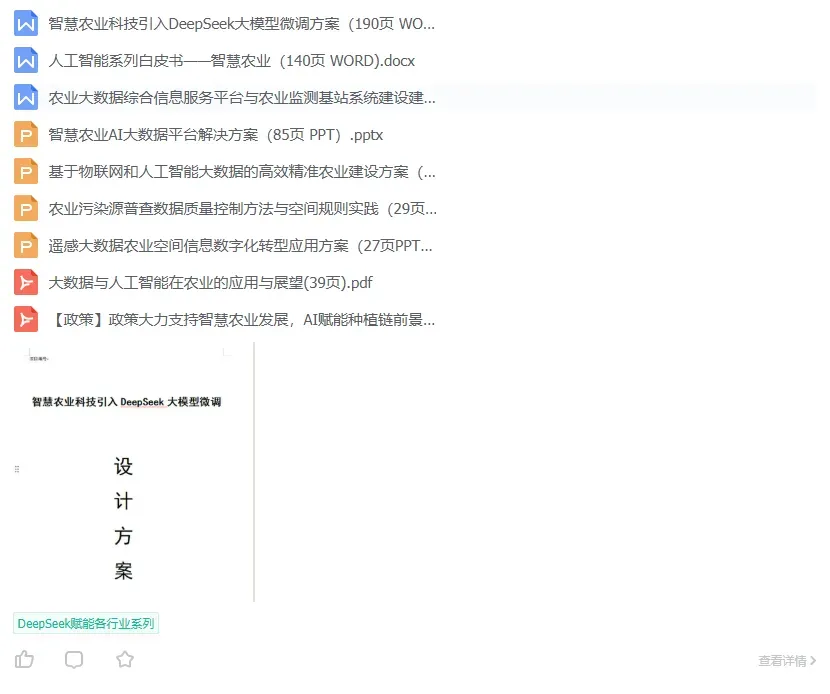Image resolution: width=830 pixels, height=694 pixels.
Task: Click the Word icon beside 农业大数据综合信息服务平台 file
Action: (x=25, y=98)
